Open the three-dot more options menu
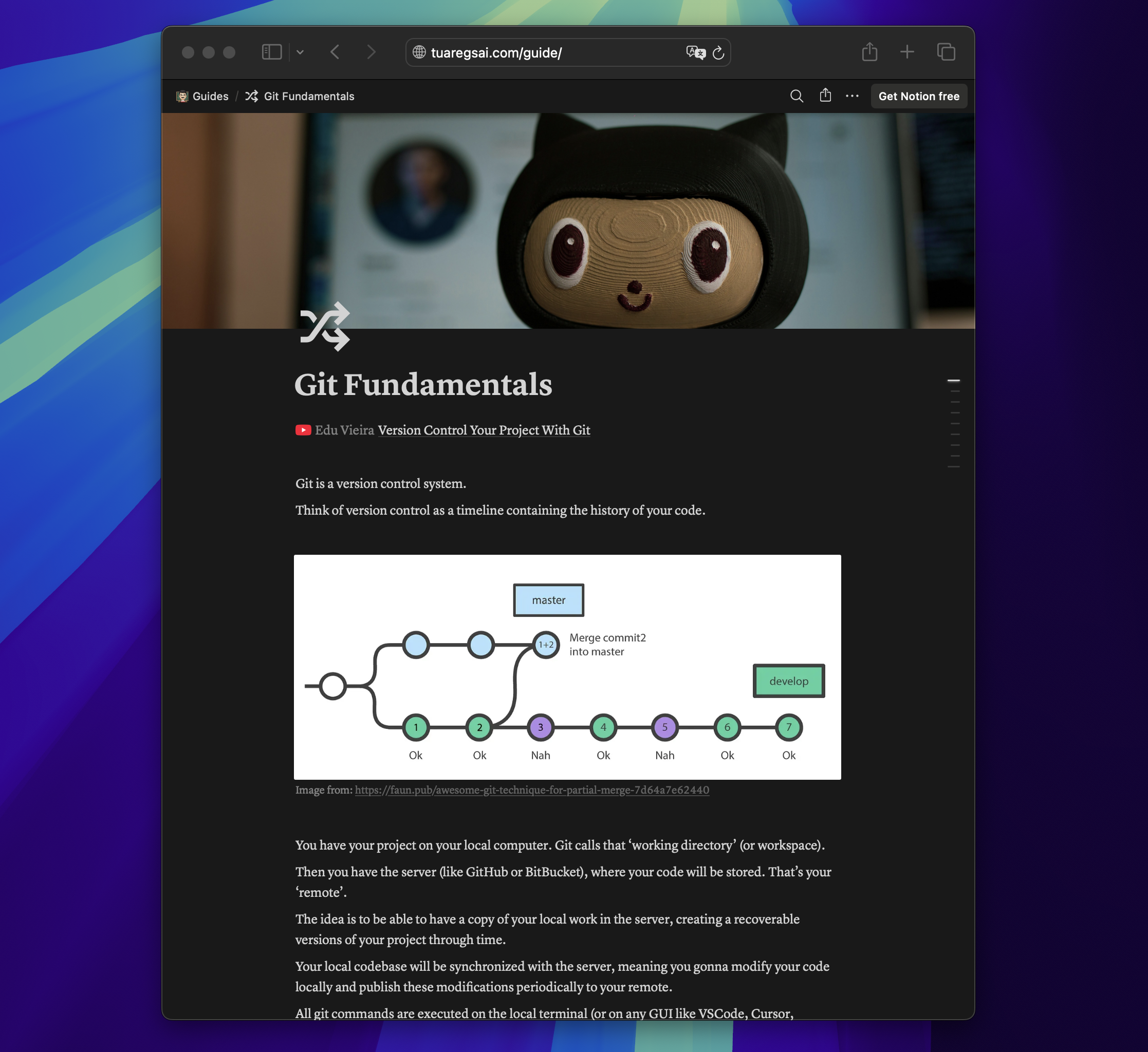 coord(852,96)
